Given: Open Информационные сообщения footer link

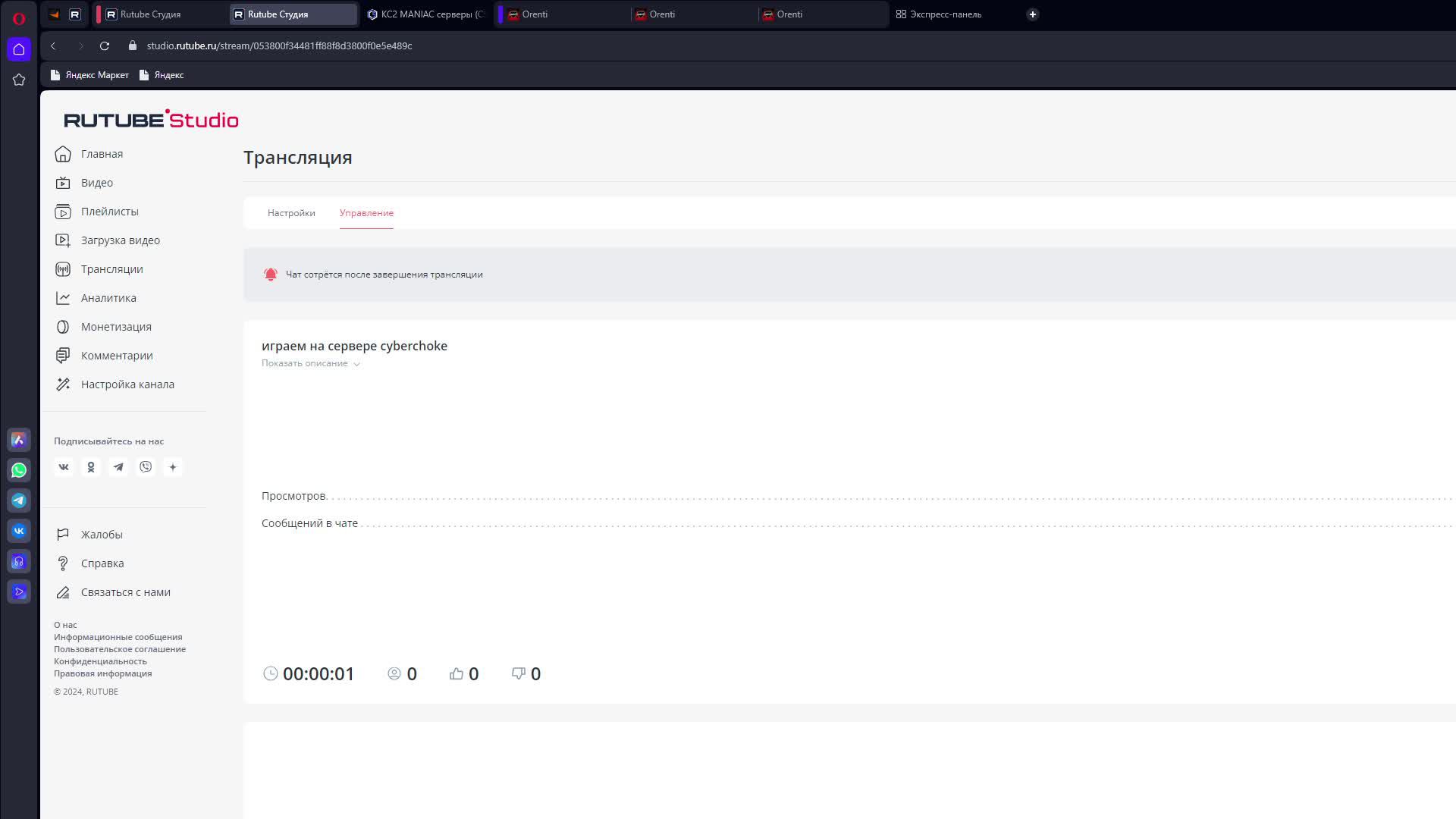Looking at the screenshot, I should tap(118, 637).
